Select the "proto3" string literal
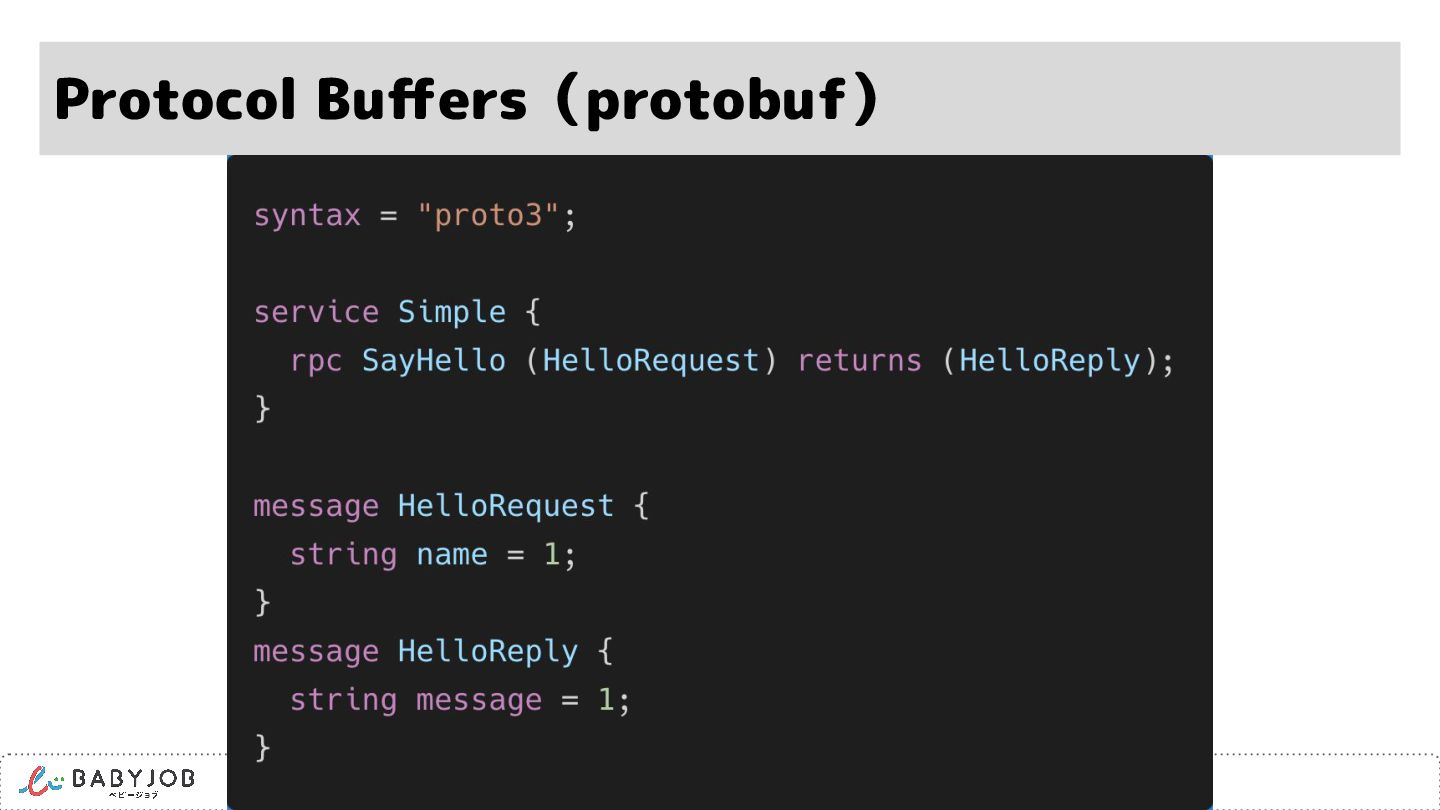The width and height of the screenshot is (1440, 810). [x=487, y=215]
